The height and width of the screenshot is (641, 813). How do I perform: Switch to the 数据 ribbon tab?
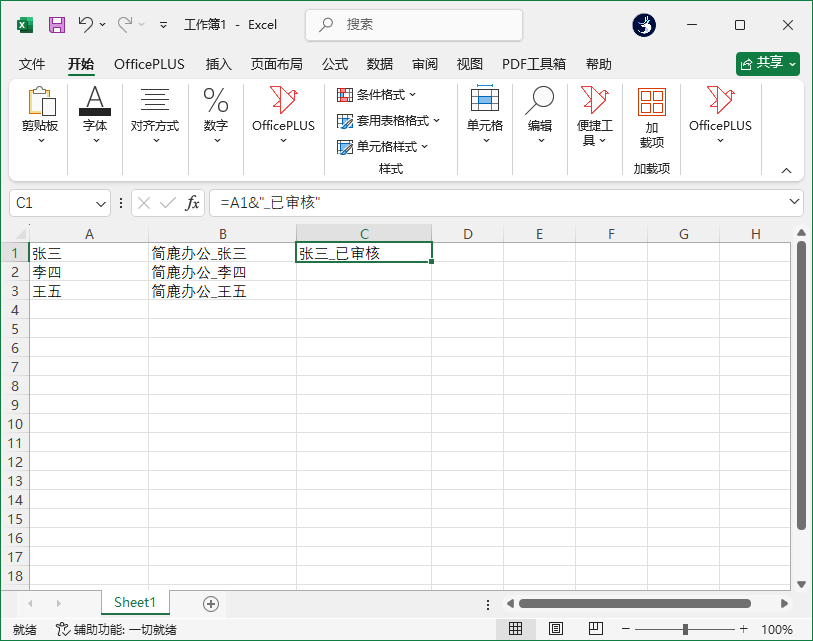point(379,63)
